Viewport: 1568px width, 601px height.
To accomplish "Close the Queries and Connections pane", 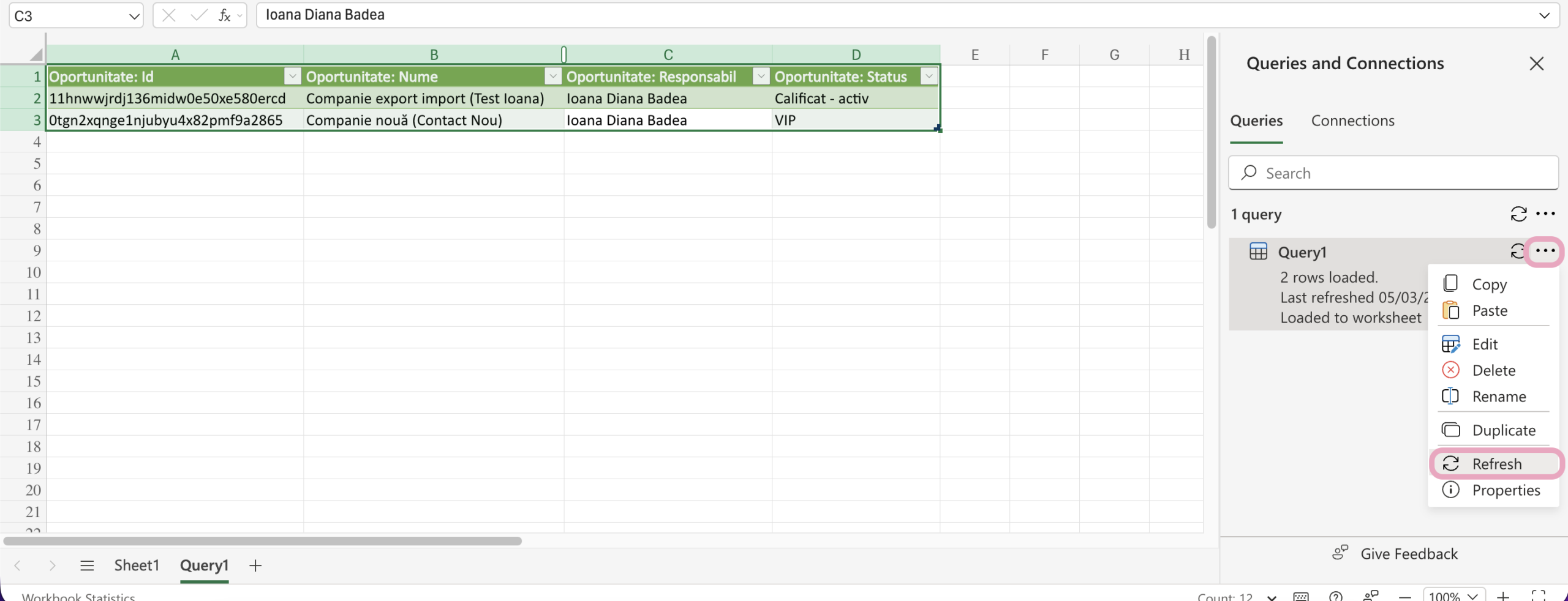I will tap(1536, 64).
